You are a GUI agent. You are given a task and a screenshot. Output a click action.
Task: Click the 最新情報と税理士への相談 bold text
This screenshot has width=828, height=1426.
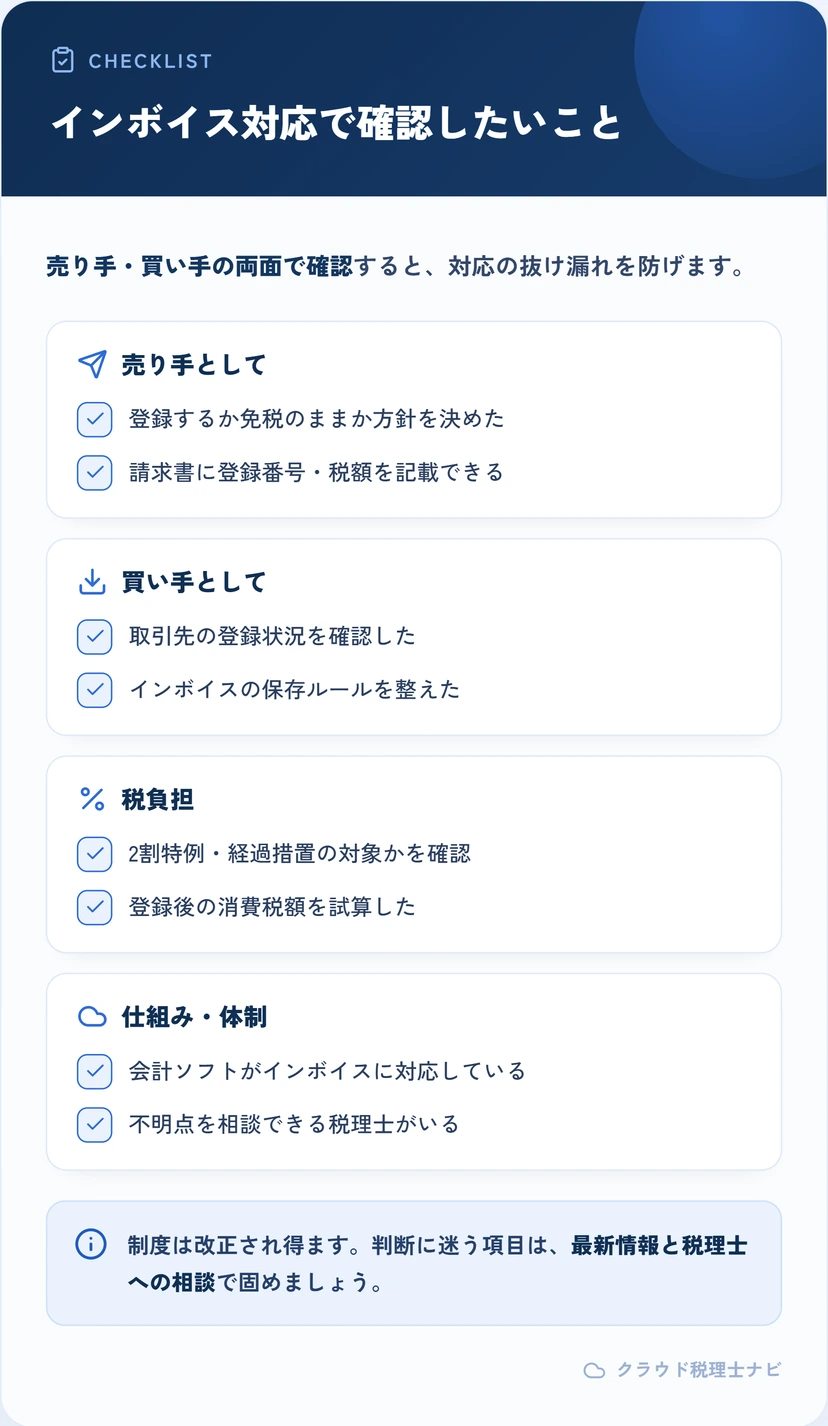[x=437, y=1264]
